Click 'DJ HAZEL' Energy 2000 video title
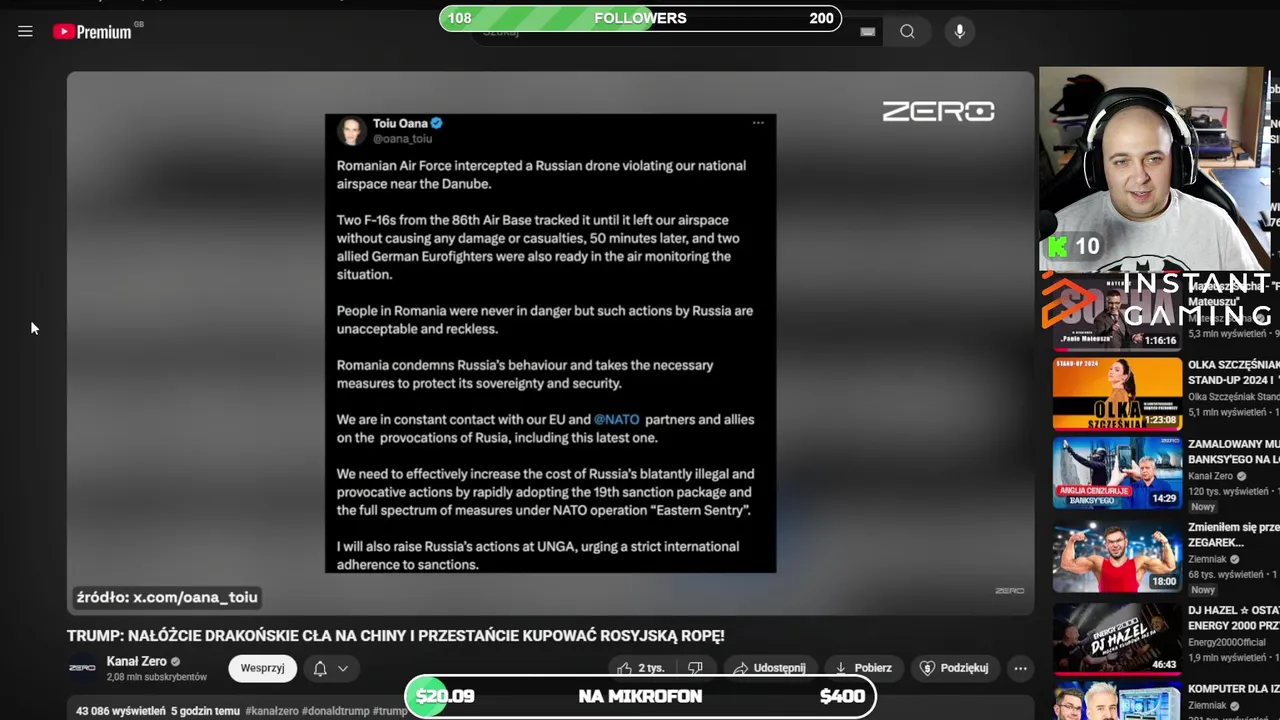Viewport: 1280px width, 720px height. (1234, 617)
